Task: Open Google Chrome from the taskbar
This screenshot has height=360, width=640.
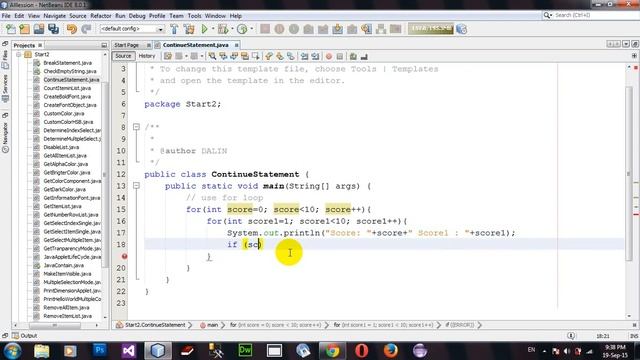Action: [332, 350]
